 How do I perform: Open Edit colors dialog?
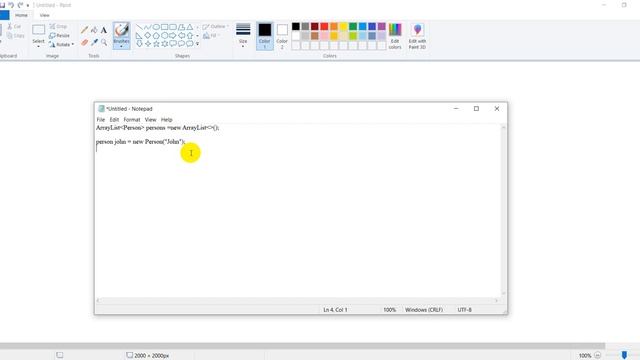[x=395, y=36]
